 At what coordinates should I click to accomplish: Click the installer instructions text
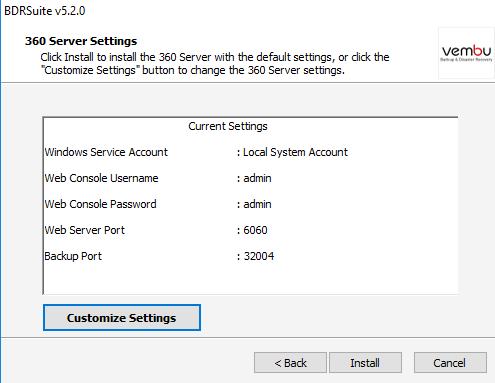(215, 64)
